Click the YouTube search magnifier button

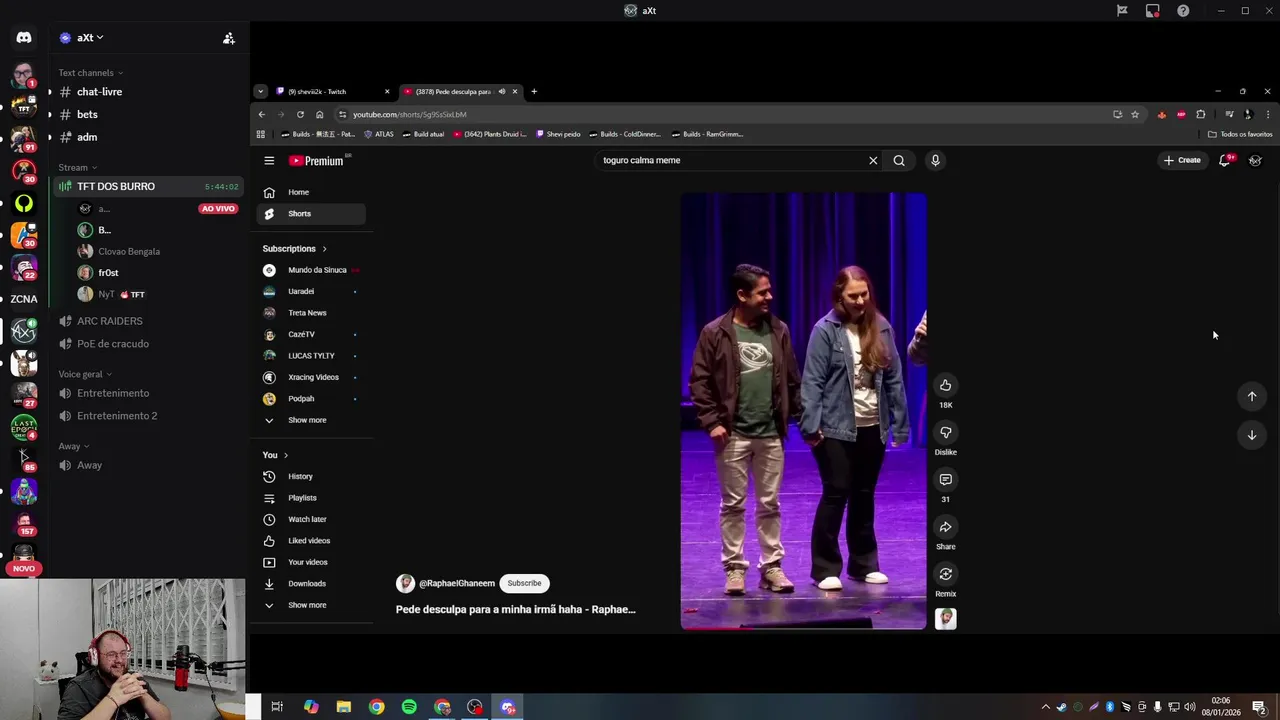point(899,160)
